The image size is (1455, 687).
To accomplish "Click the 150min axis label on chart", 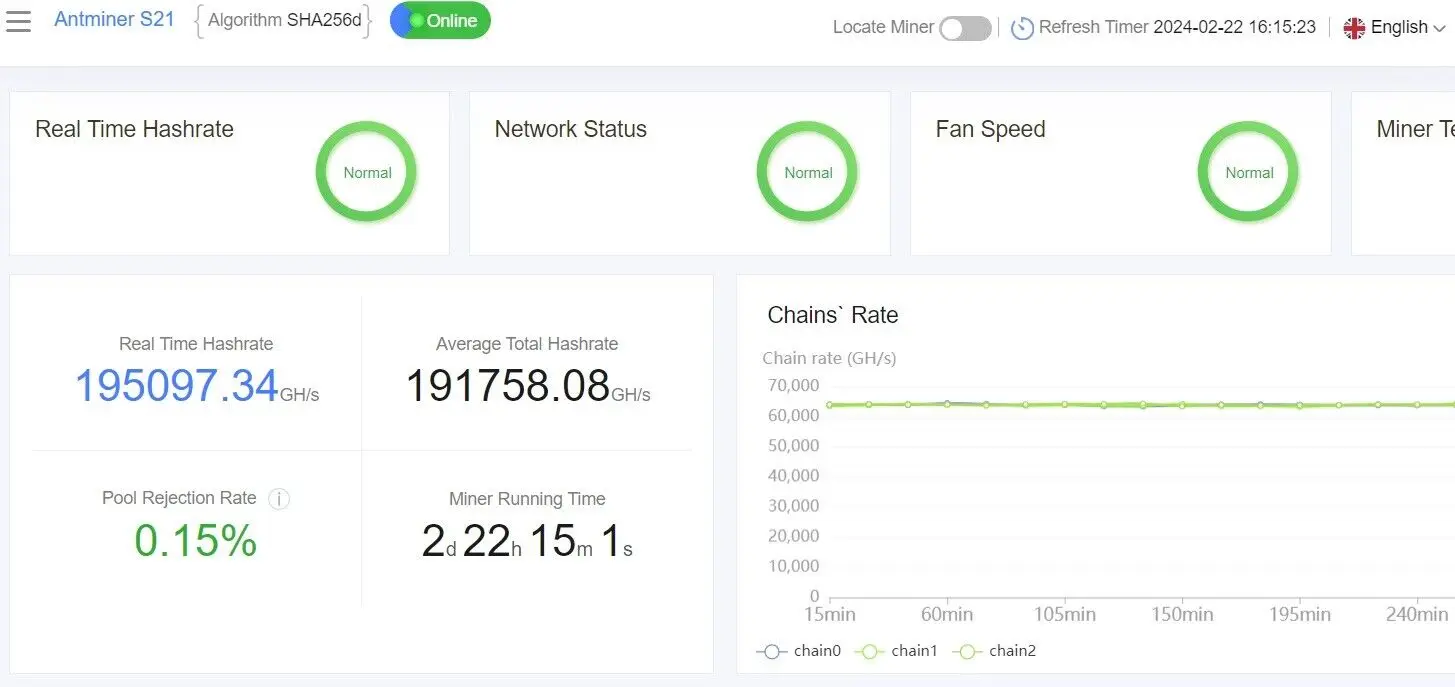I will (1182, 614).
